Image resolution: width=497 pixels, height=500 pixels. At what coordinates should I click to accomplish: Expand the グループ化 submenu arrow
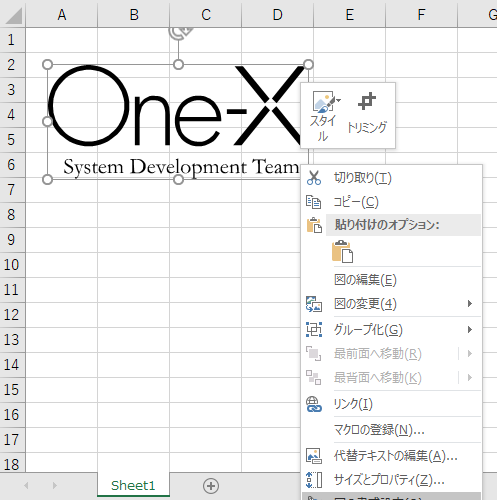click(x=470, y=330)
